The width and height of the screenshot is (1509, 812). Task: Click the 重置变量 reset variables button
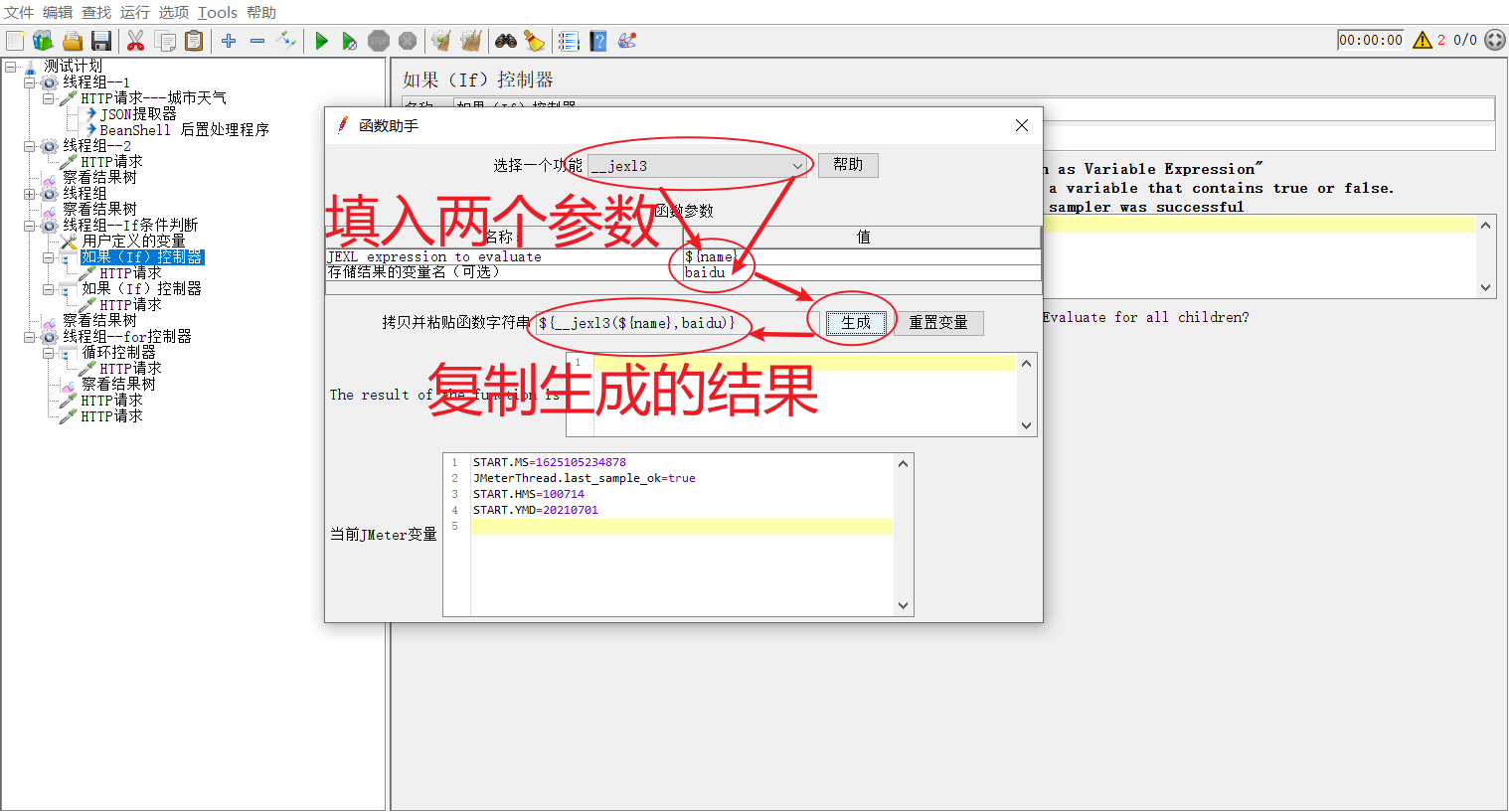click(x=937, y=322)
